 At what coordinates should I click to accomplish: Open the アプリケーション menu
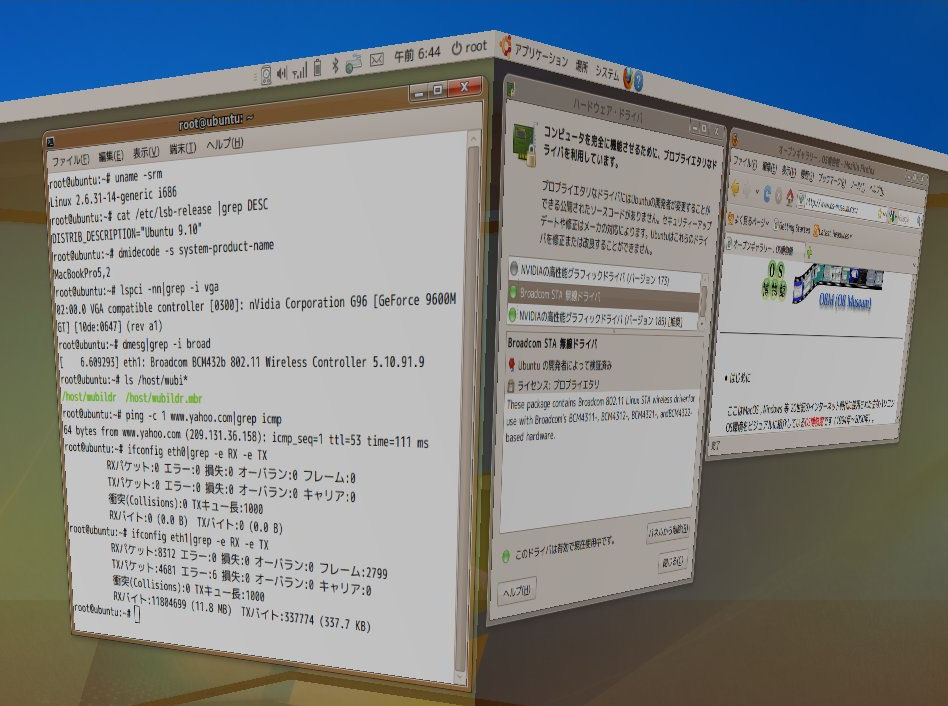pyautogui.click(x=541, y=56)
